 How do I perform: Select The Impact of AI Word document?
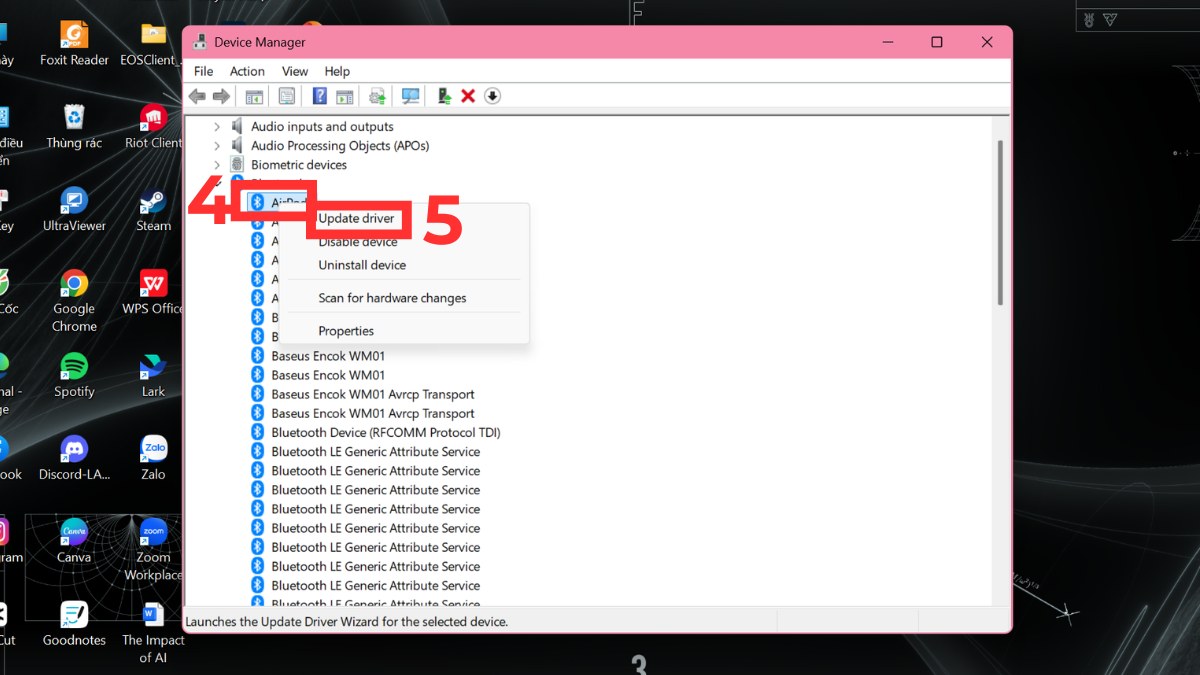coord(153,632)
